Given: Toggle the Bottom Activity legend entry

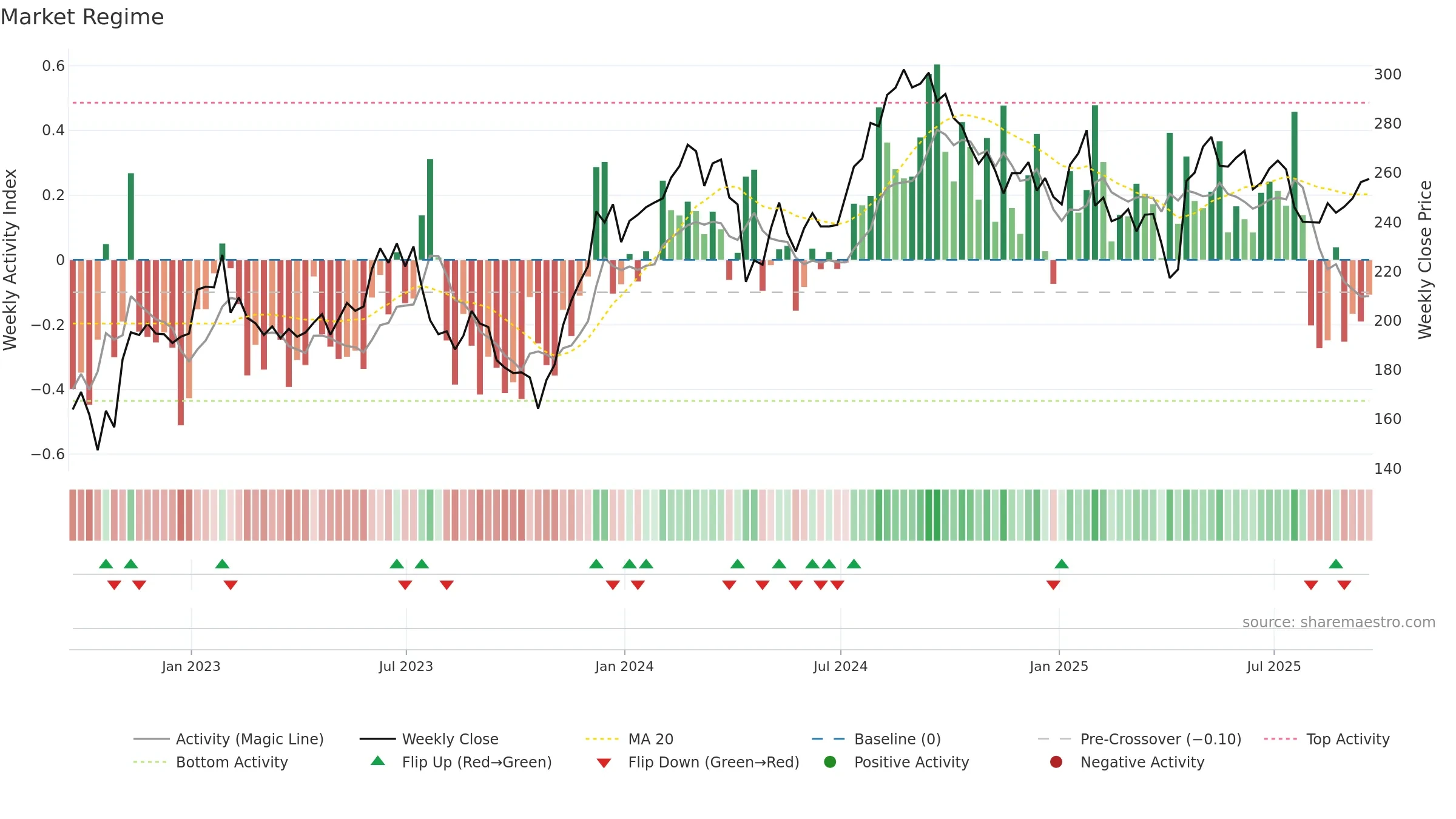Looking at the screenshot, I should pyautogui.click(x=211, y=762).
